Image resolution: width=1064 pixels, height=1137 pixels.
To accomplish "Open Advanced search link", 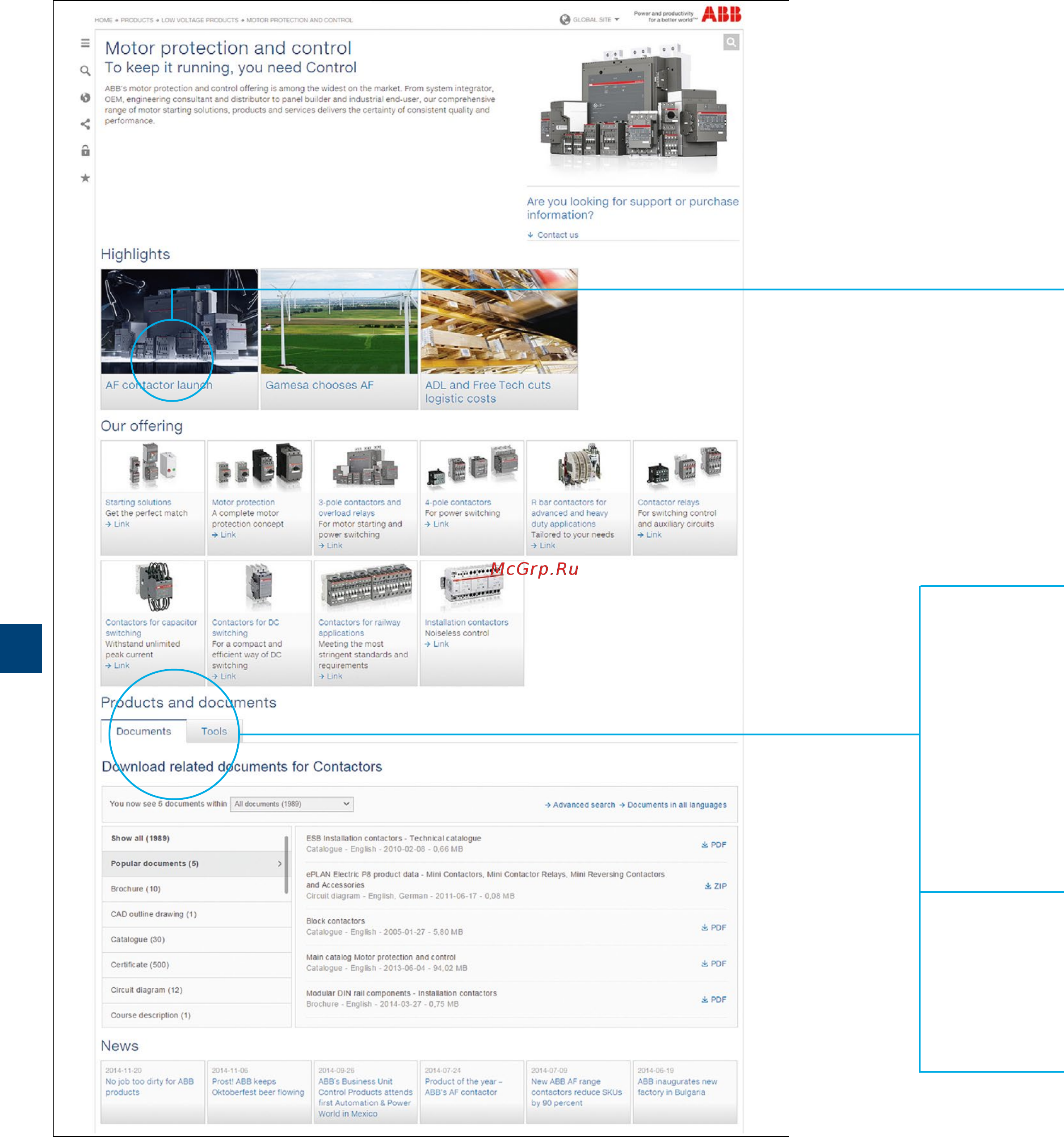I will tap(580, 805).
